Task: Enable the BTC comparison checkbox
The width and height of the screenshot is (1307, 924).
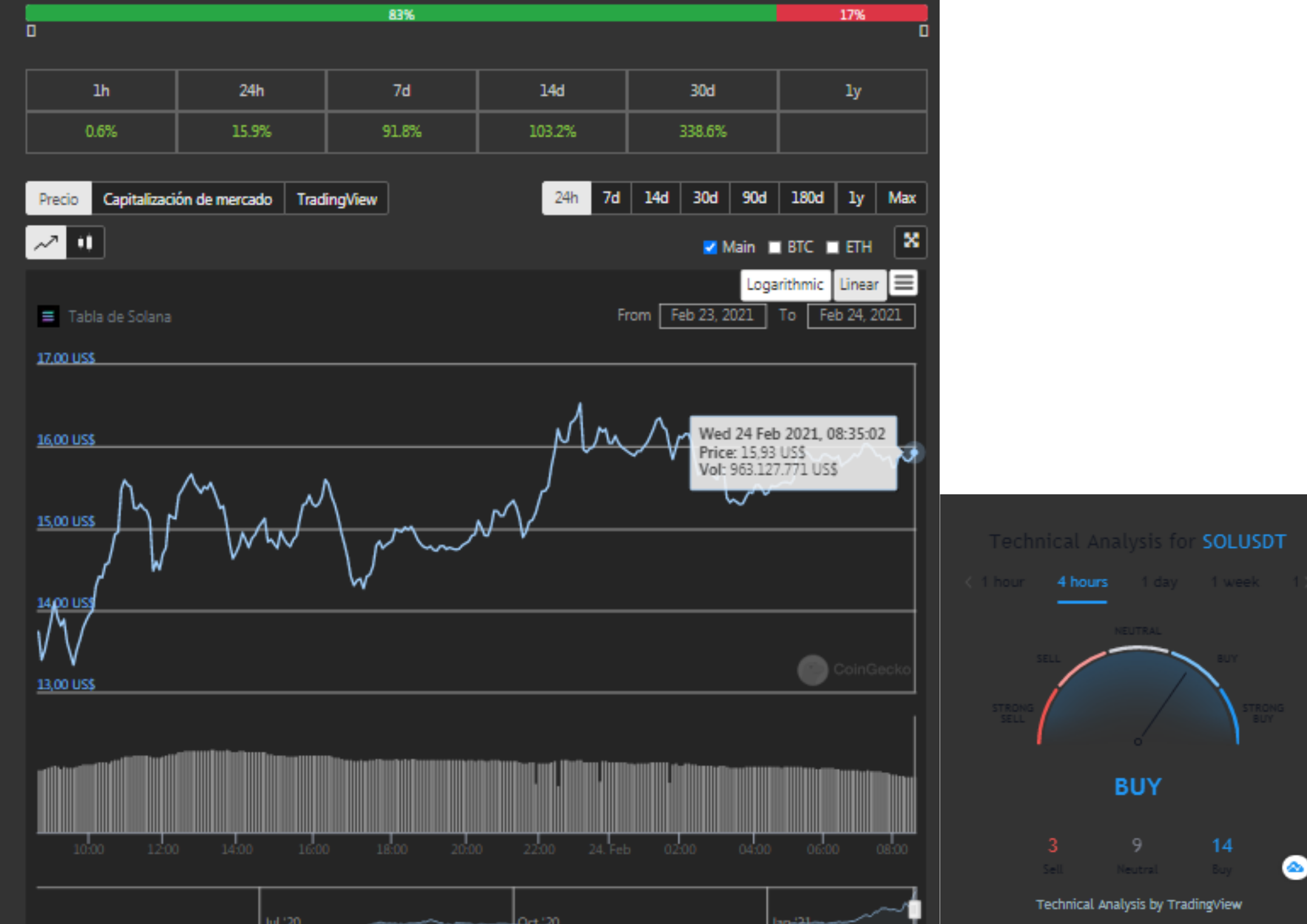Action: tap(774, 247)
